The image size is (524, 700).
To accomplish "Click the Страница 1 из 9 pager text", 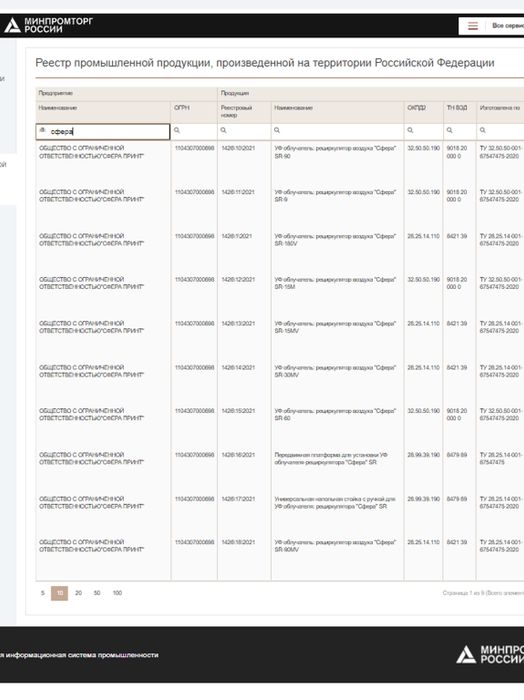I will point(483,593).
